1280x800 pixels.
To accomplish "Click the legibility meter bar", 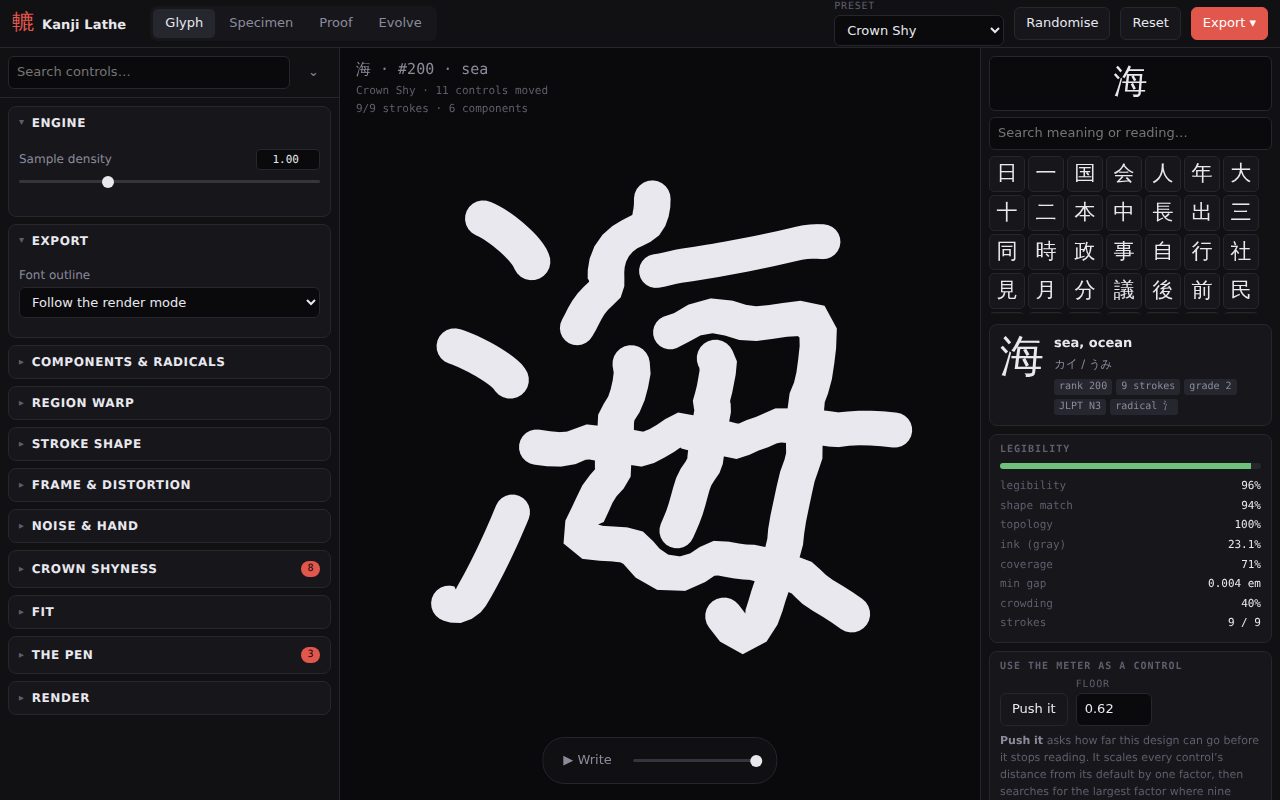I will pos(1130,466).
